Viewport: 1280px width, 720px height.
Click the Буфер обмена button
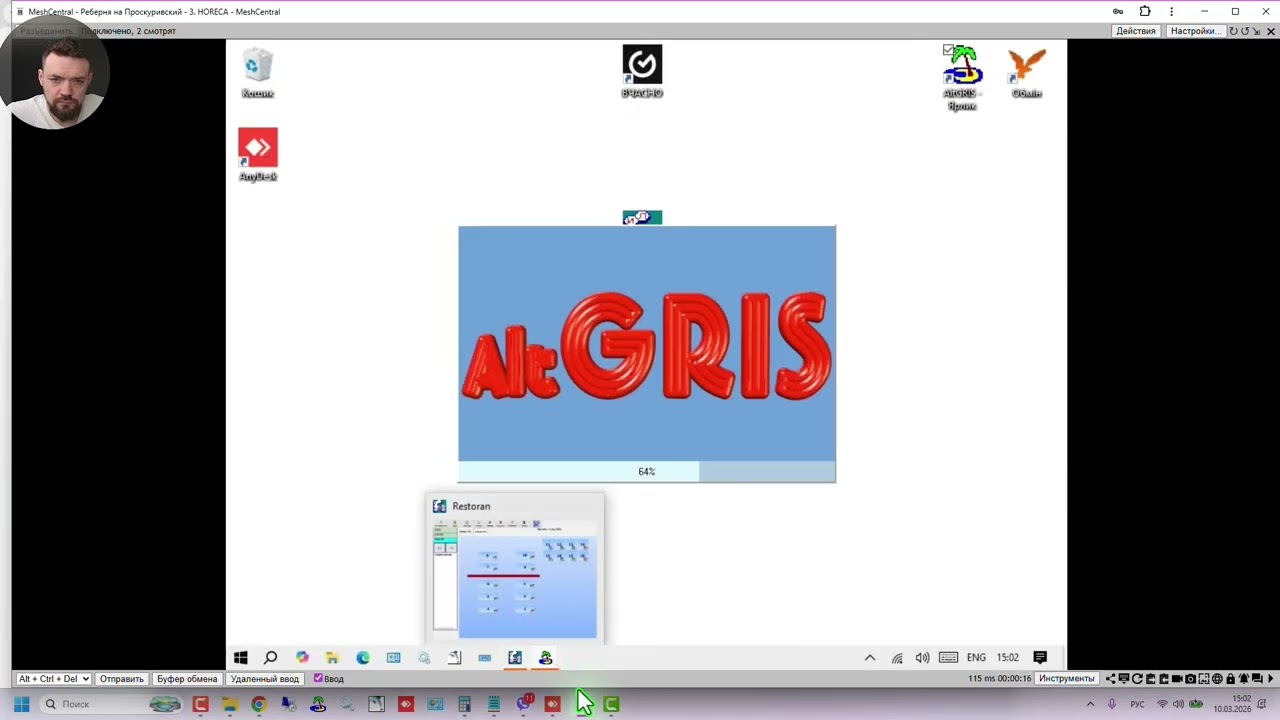[x=187, y=679]
